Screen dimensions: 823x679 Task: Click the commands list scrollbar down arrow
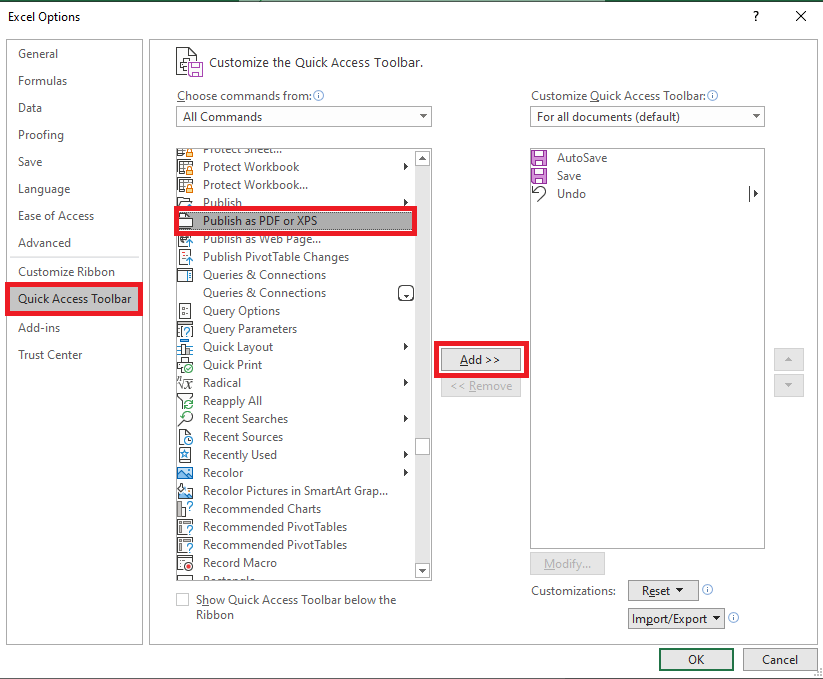423,570
